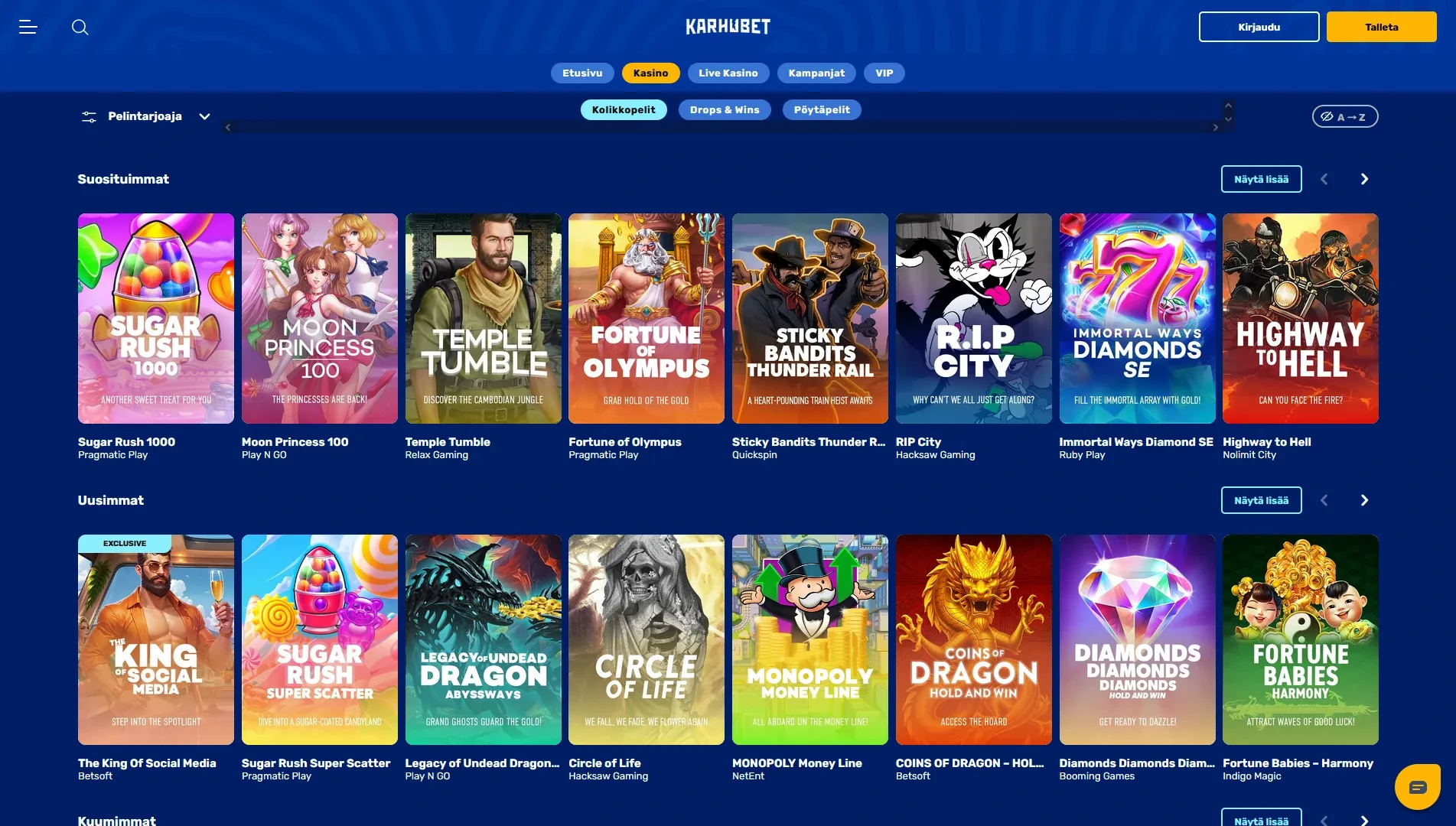Image resolution: width=1456 pixels, height=826 pixels.
Task: Open Temple Tumble game thumbnail
Action: [483, 318]
